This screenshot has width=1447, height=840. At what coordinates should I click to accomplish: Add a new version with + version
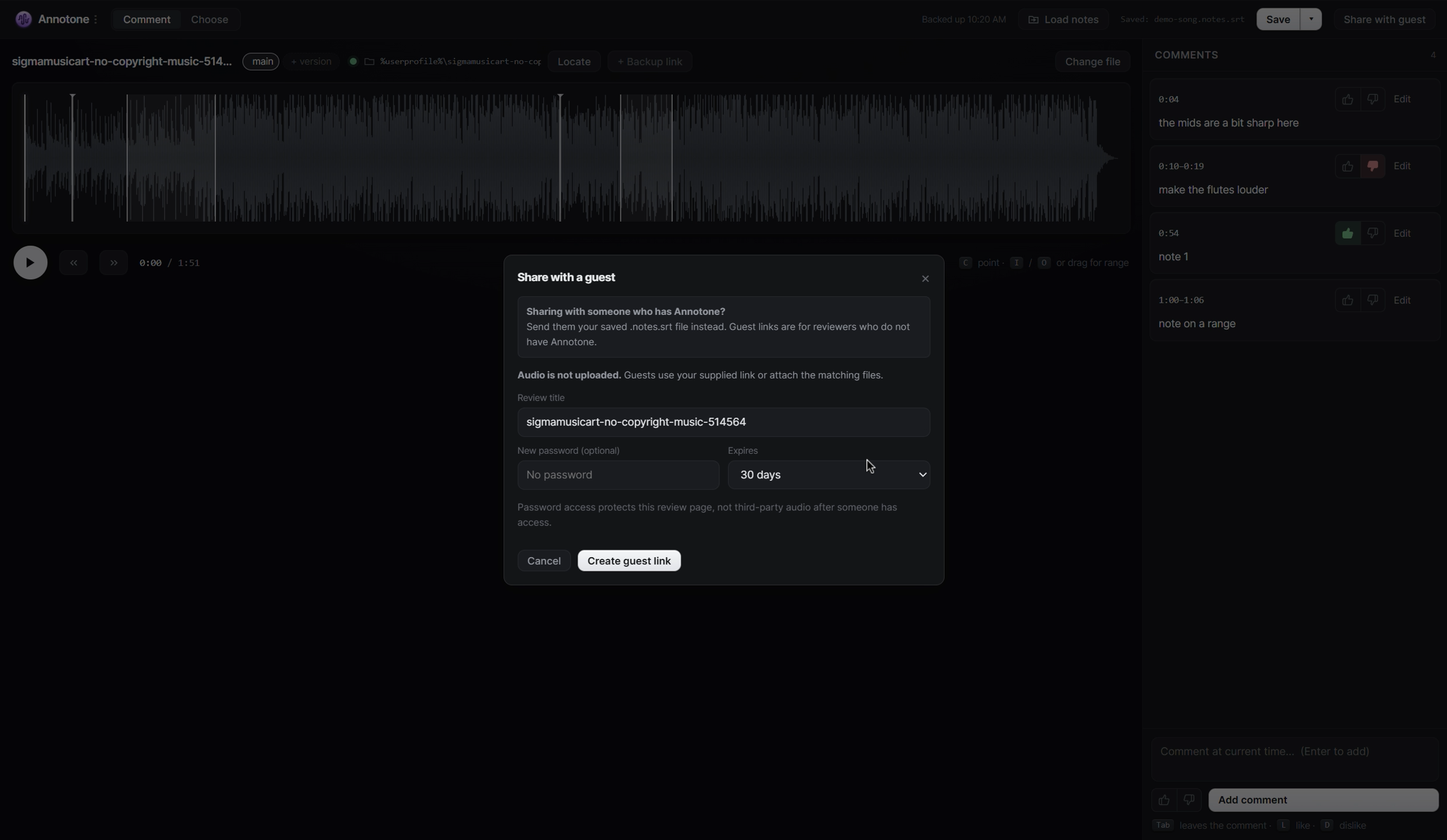coord(311,61)
